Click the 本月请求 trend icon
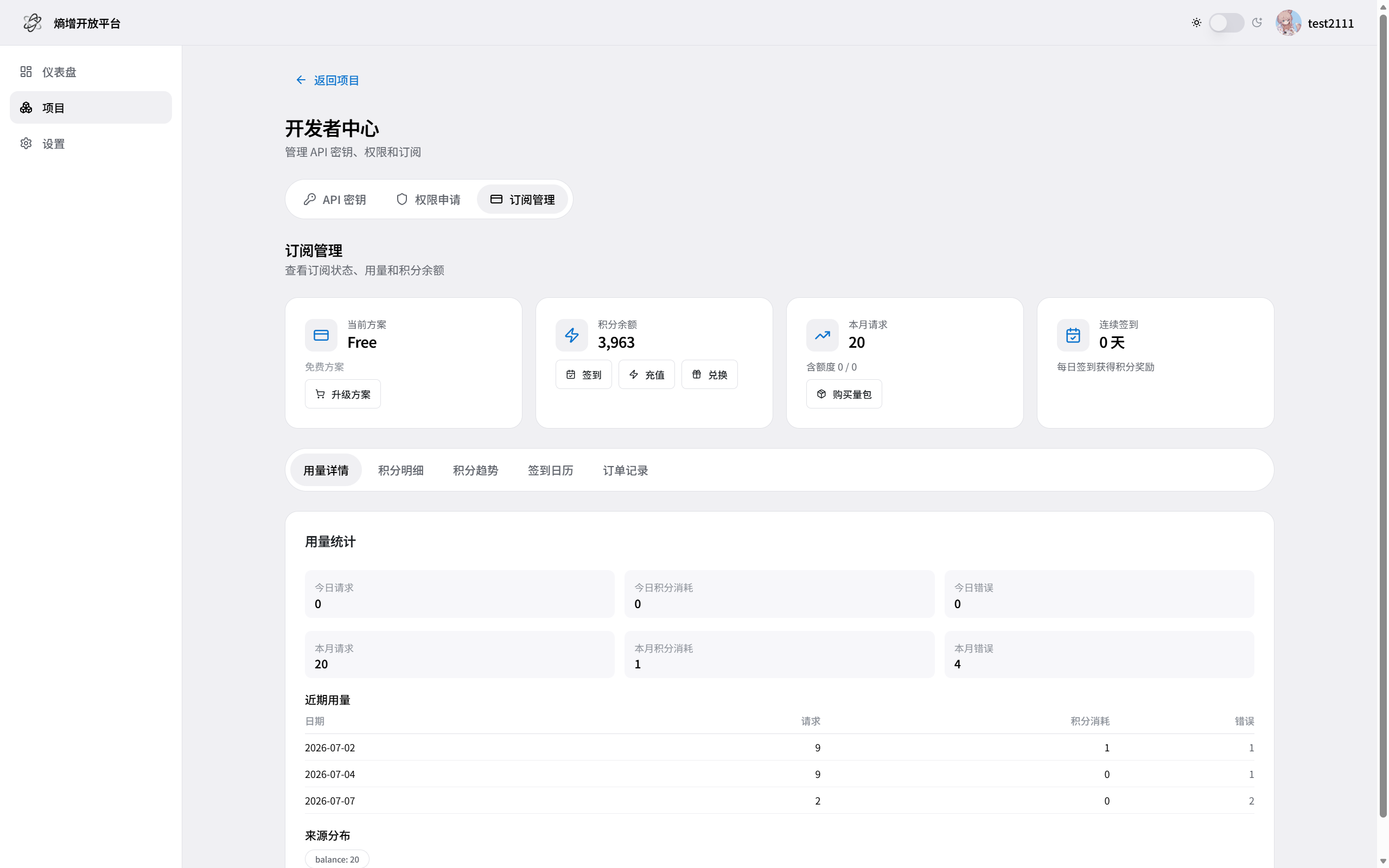The height and width of the screenshot is (868, 1389). click(x=822, y=335)
